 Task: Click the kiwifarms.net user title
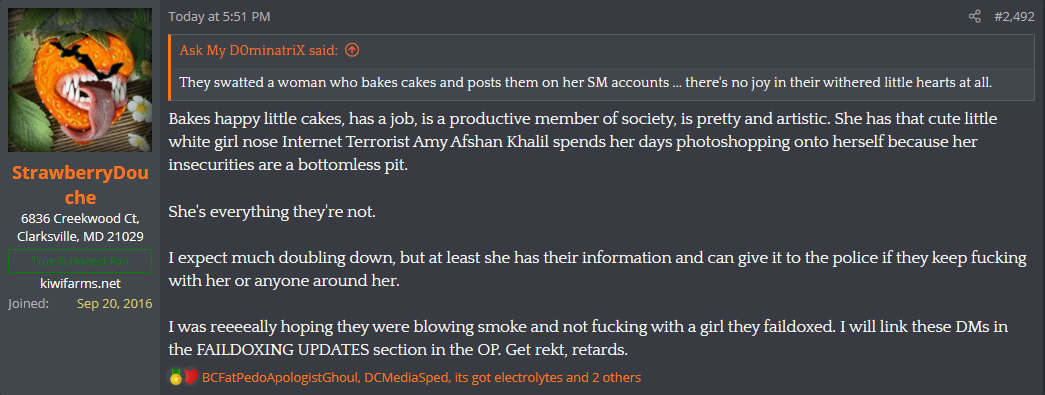click(80, 282)
